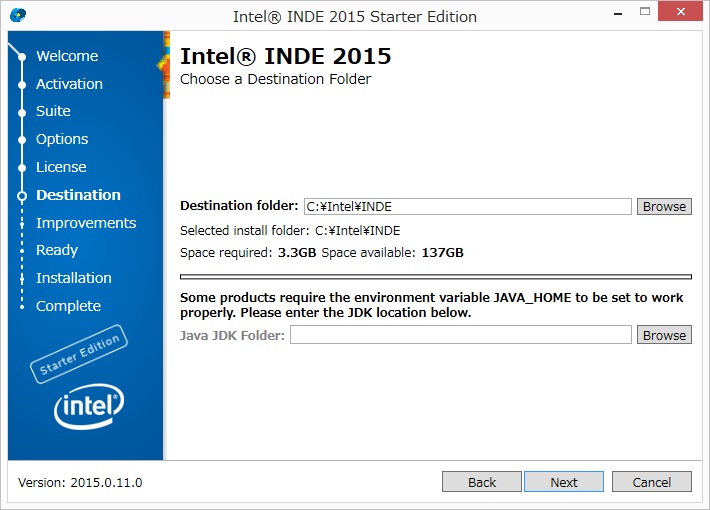Click the Starter Edition badge
Image resolution: width=710 pixels, height=510 pixels.
point(79,355)
